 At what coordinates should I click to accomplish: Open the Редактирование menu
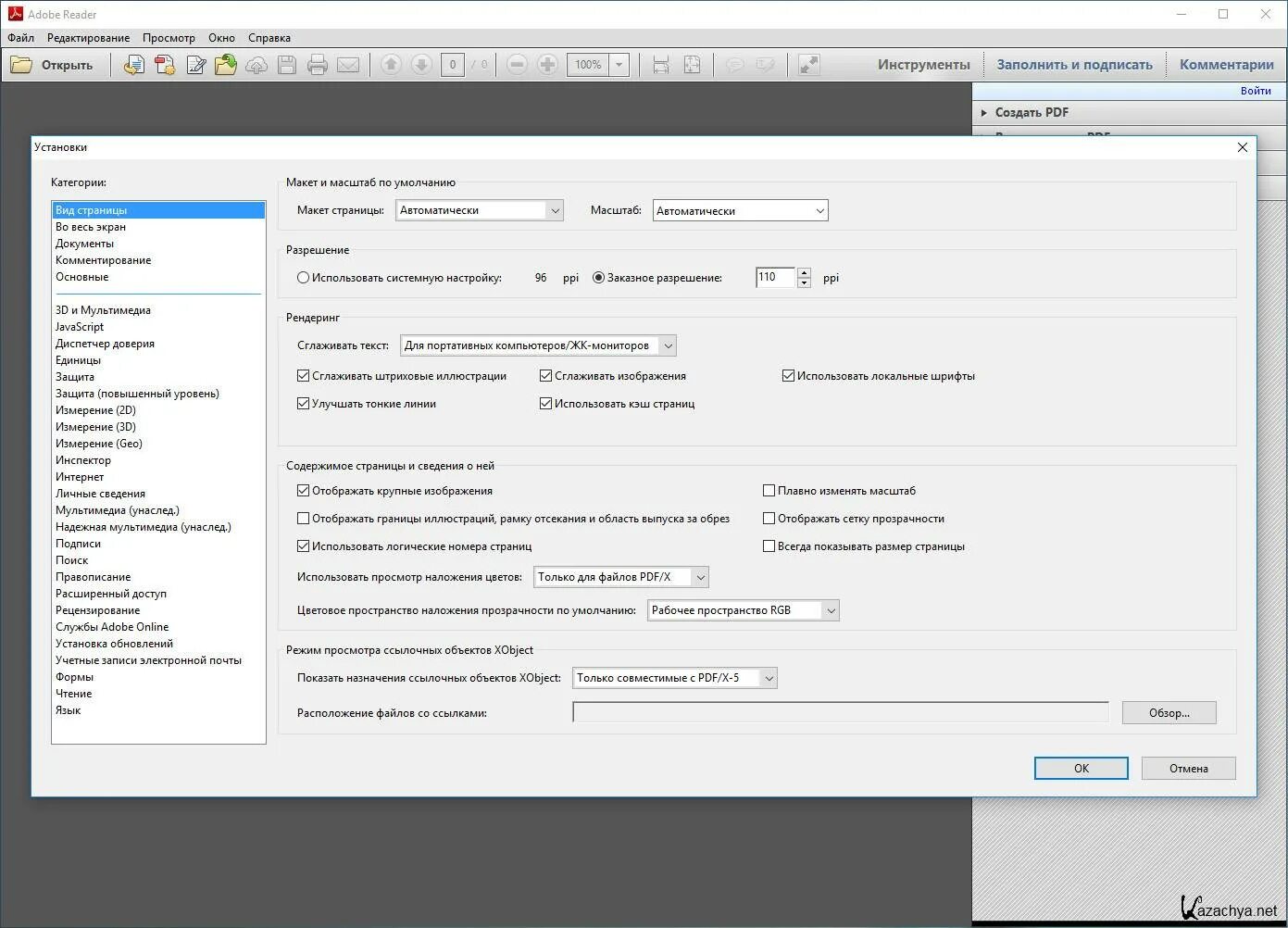point(88,38)
